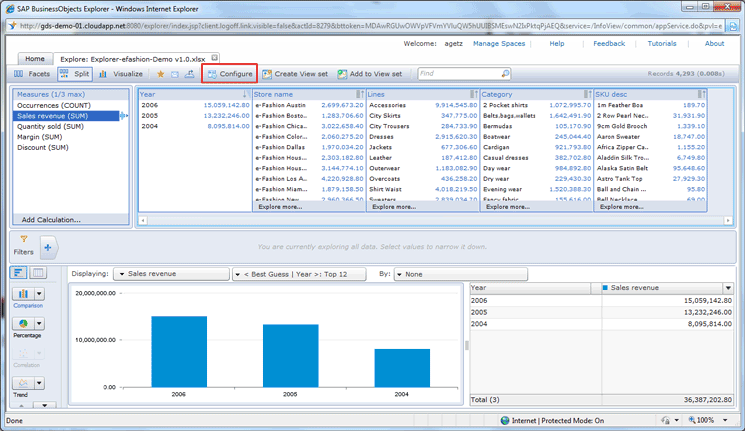Select e-Fashion Austin in Store name facet
Screen dimensions: 745x431
click(309, 105)
